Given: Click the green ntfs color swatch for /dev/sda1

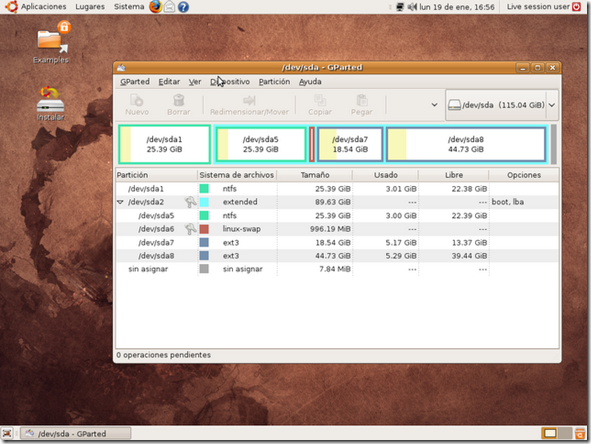Looking at the screenshot, I should tap(204, 188).
